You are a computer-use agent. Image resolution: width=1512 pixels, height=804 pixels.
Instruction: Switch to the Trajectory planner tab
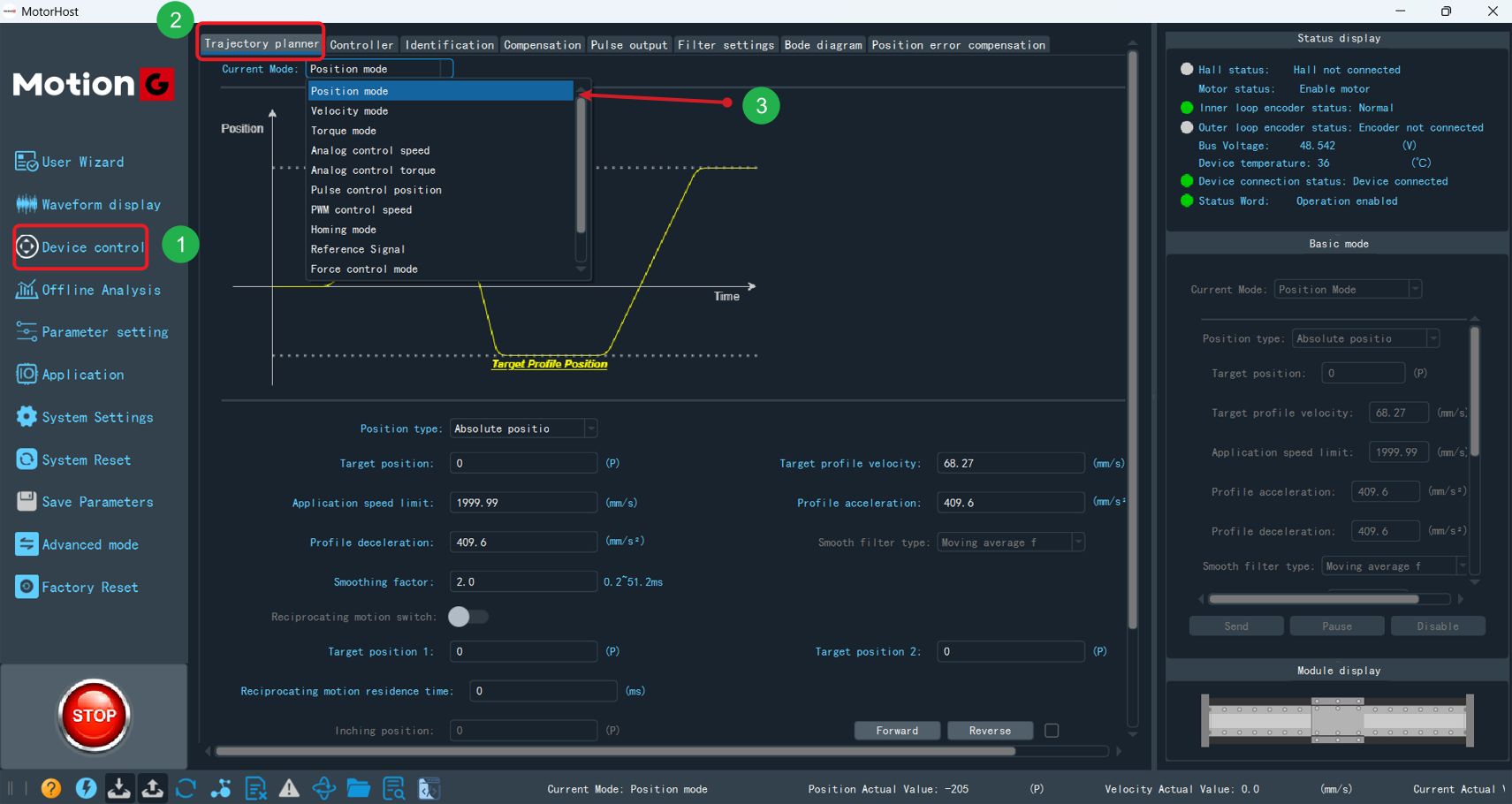pyautogui.click(x=261, y=43)
